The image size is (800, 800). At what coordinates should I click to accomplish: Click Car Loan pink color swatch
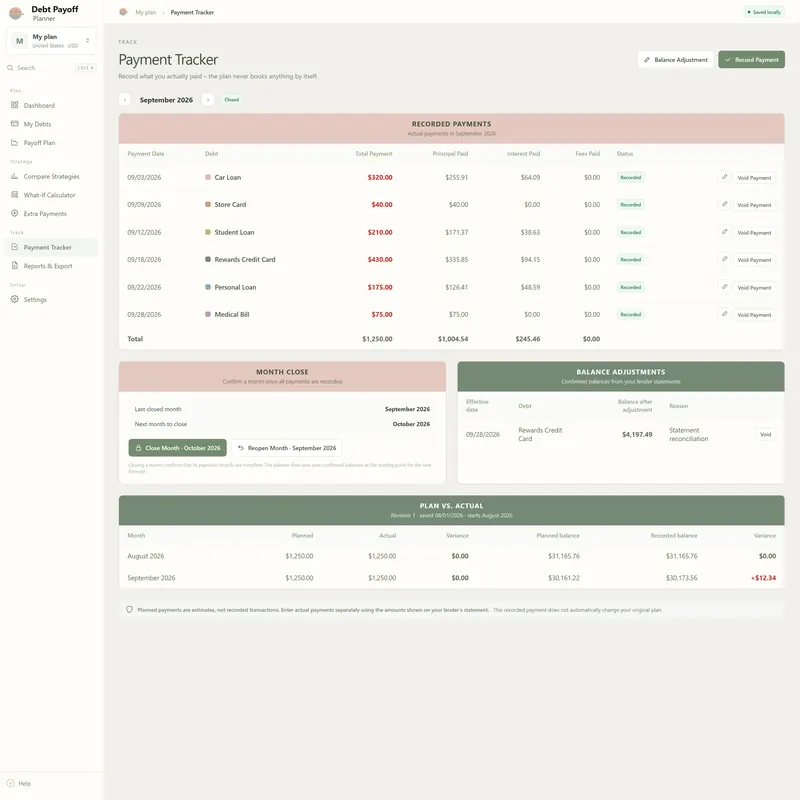tap(208, 177)
